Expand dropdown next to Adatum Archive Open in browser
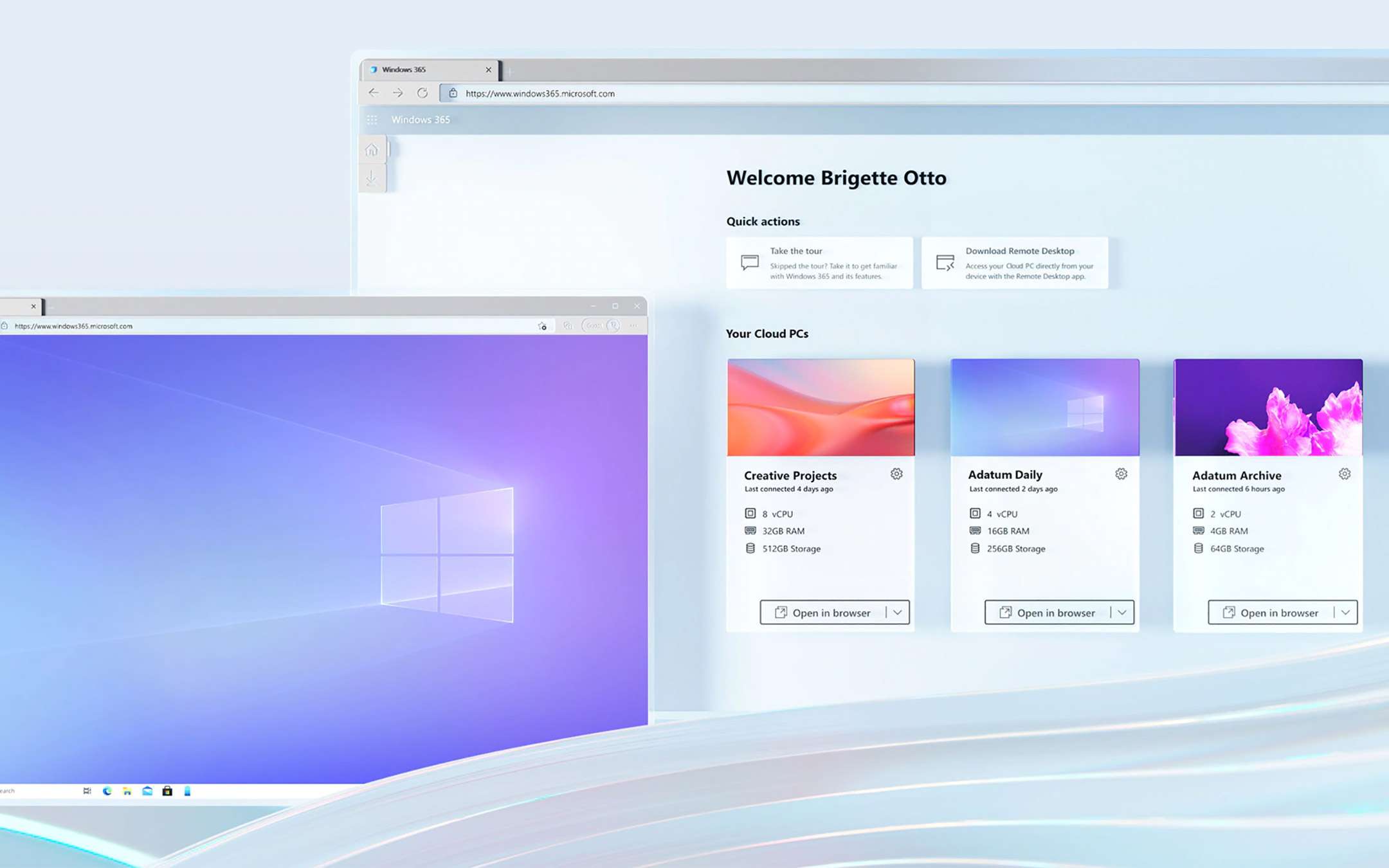 pos(1345,613)
